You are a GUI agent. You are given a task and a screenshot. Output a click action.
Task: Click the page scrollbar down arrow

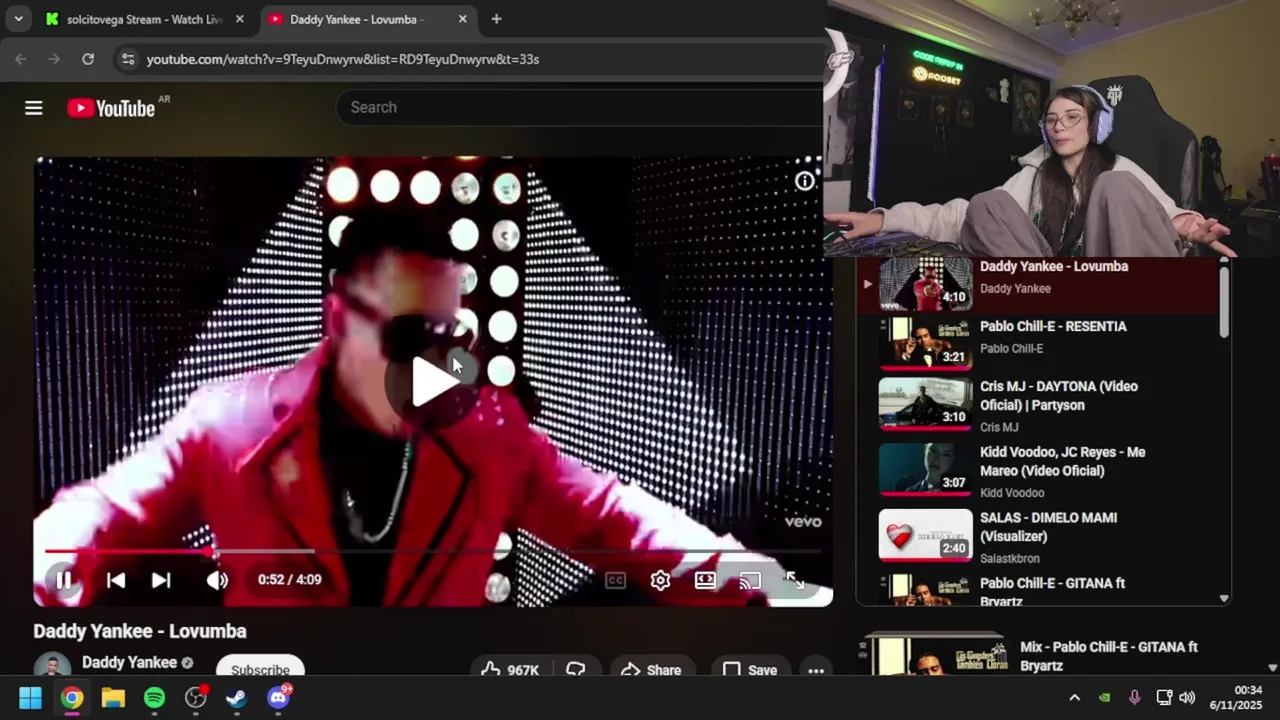[x=1272, y=667]
